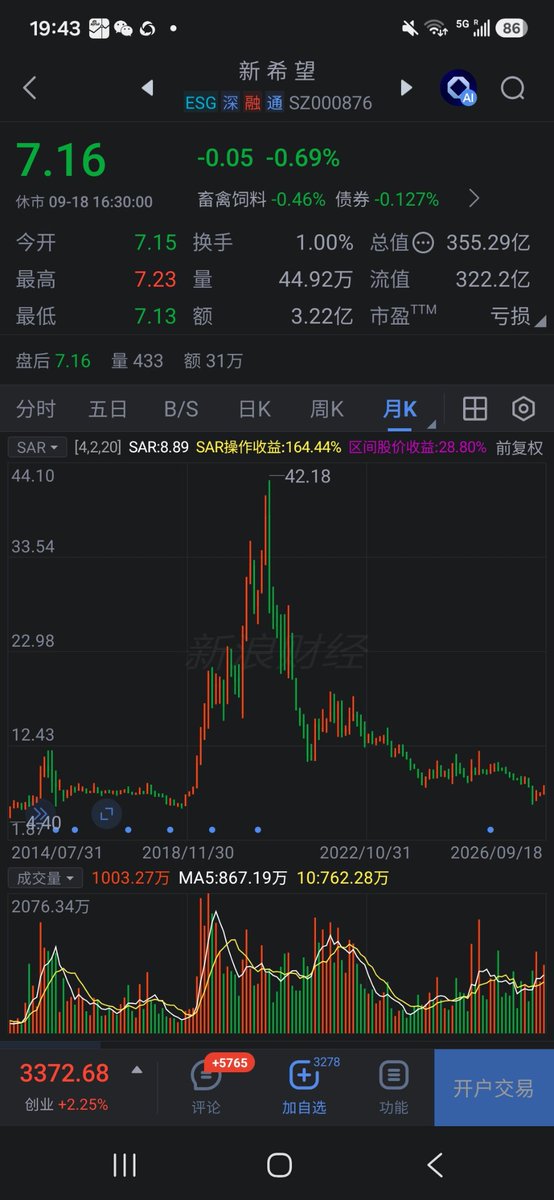Tap the 10:762.28万 volume average label
Image resolution: width=554 pixels, height=1200 pixels.
click(342, 878)
